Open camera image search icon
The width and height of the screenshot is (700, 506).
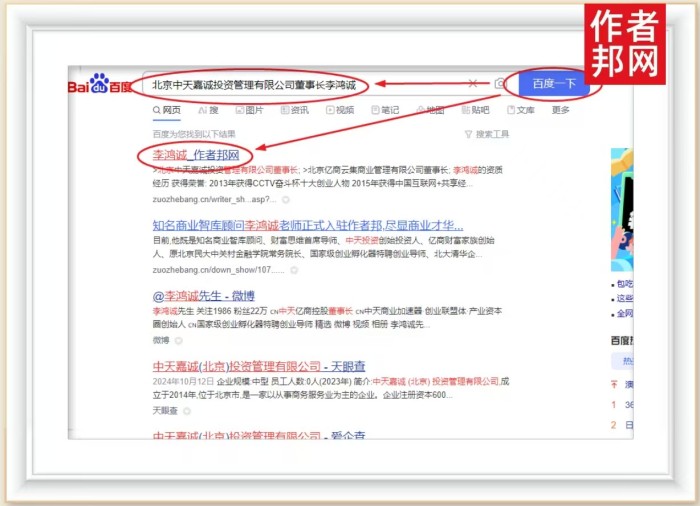click(499, 84)
